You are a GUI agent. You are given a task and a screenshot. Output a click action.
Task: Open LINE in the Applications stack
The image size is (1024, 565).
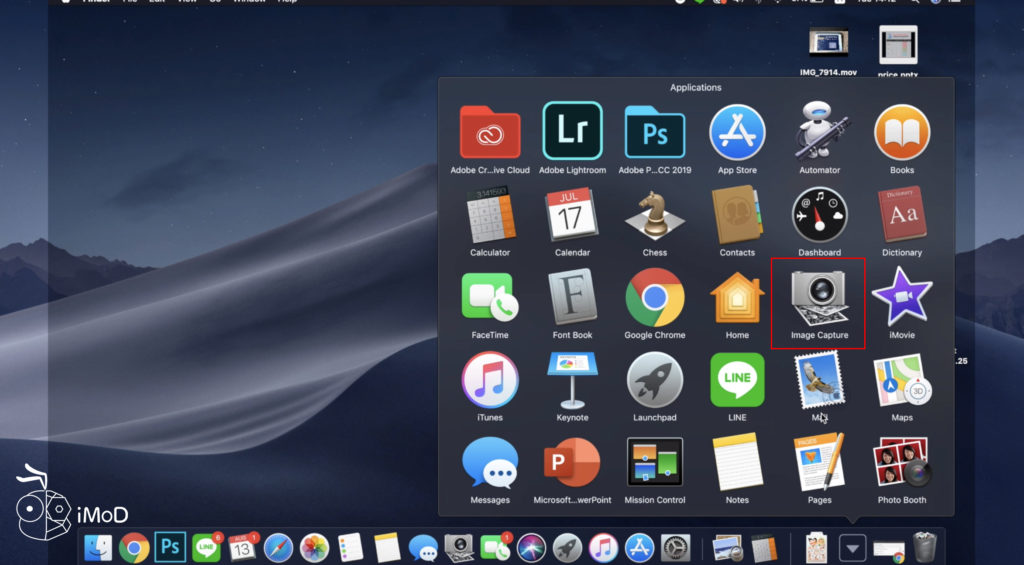tap(737, 380)
